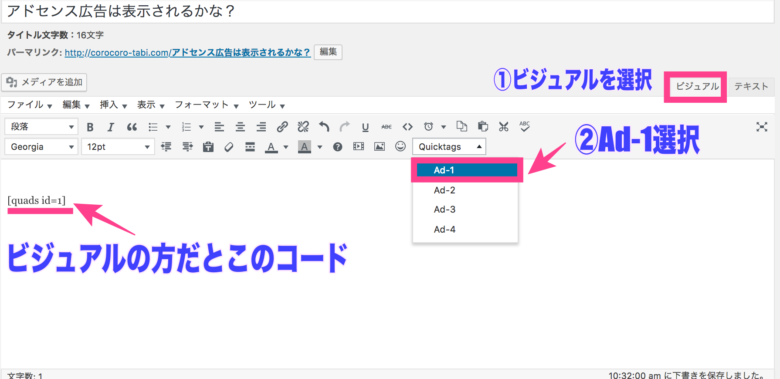
Task: Paste from the clipboard icon
Action: point(483,127)
